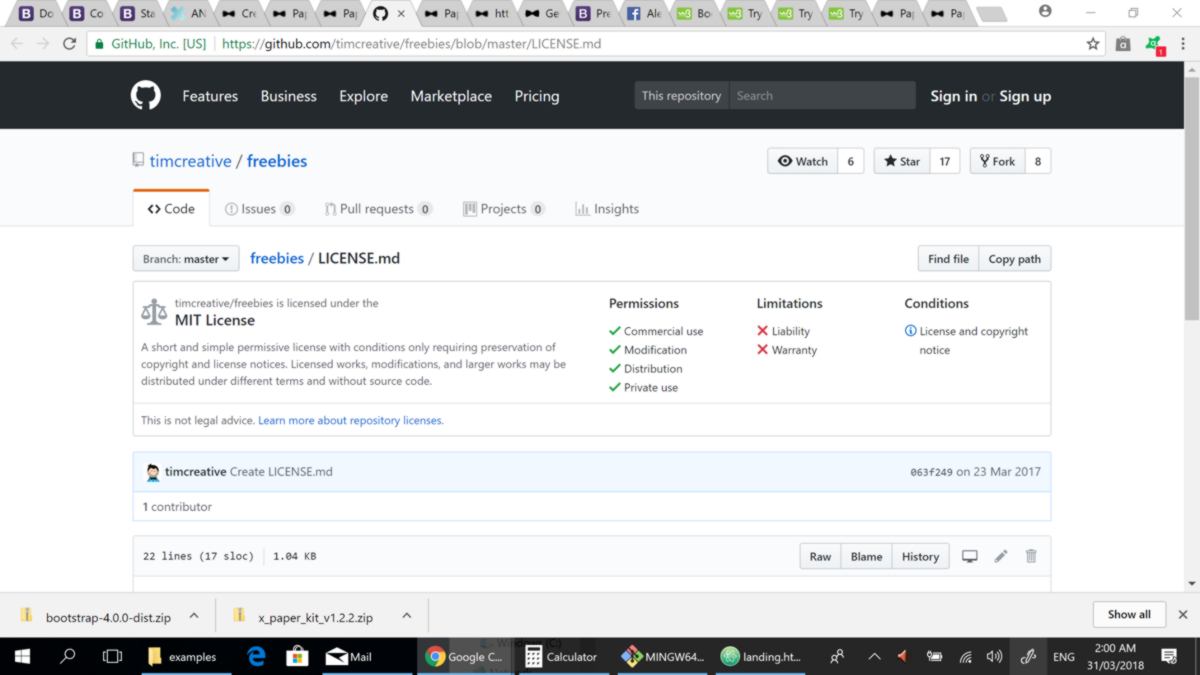
Task: Open the file History
Action: [920, 556]
